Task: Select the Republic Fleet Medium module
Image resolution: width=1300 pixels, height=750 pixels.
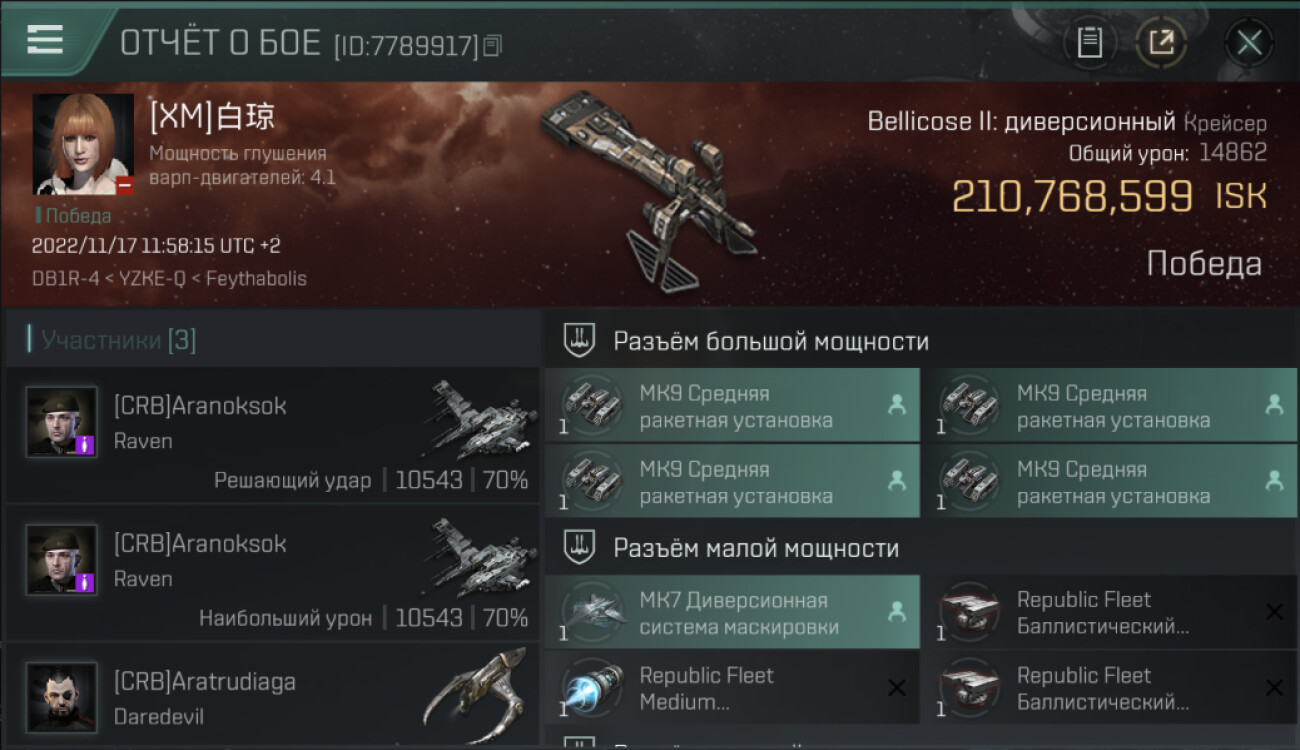Action: [x=732, y=688]
